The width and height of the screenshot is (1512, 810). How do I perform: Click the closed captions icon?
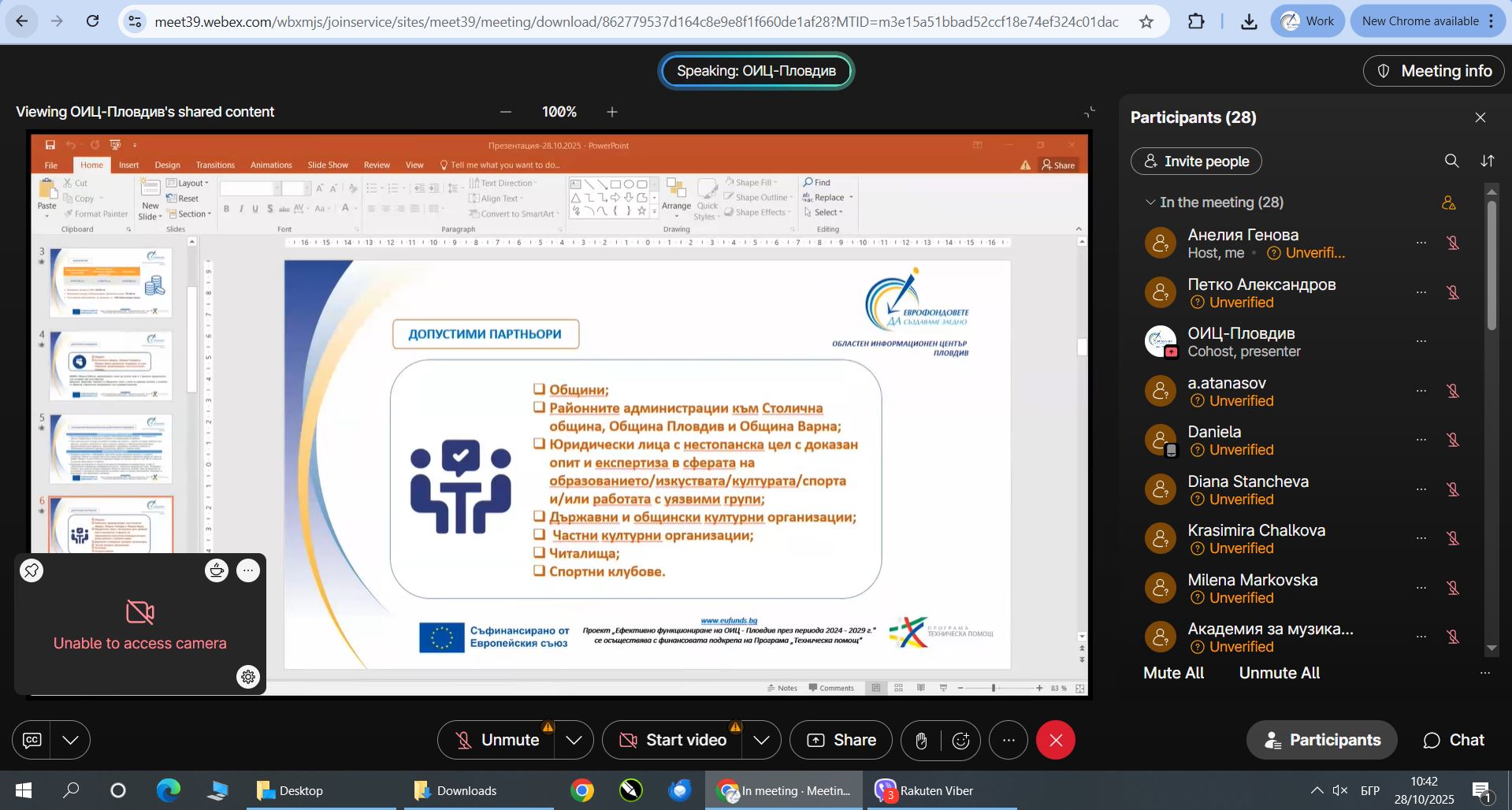32,741
